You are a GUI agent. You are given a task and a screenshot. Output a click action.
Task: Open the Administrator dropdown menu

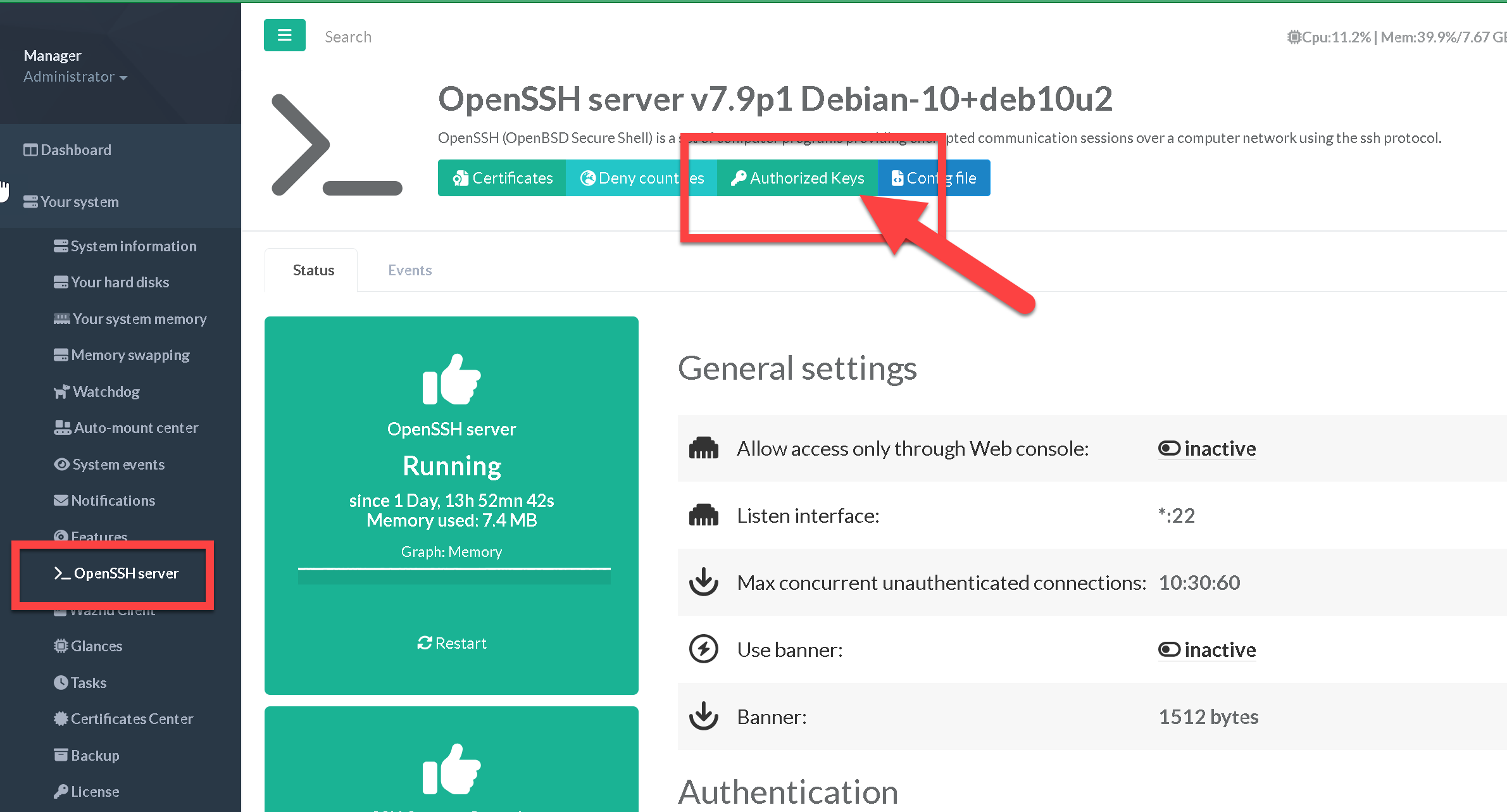(75, 77)
